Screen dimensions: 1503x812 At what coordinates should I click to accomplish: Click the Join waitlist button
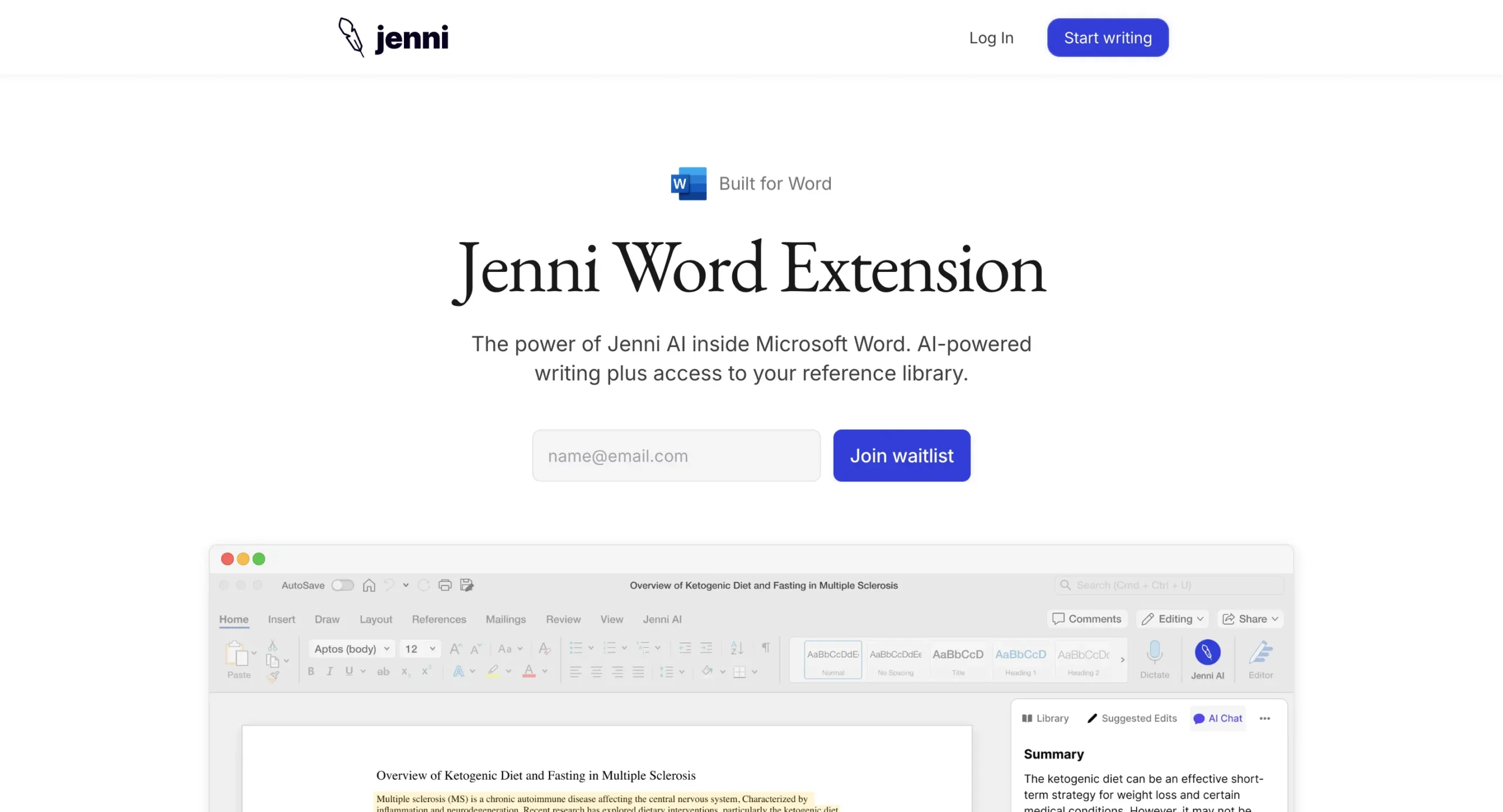tap(902, 456)
